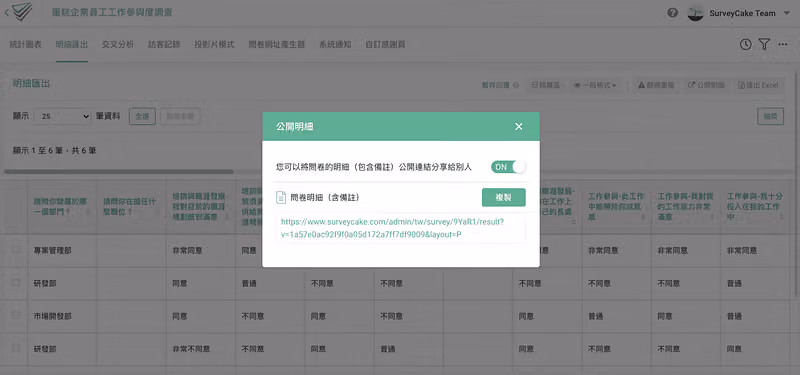800x375 pixels.
Task: Click the 問卷明細（含備註） label
Action: tap(327, 197)
